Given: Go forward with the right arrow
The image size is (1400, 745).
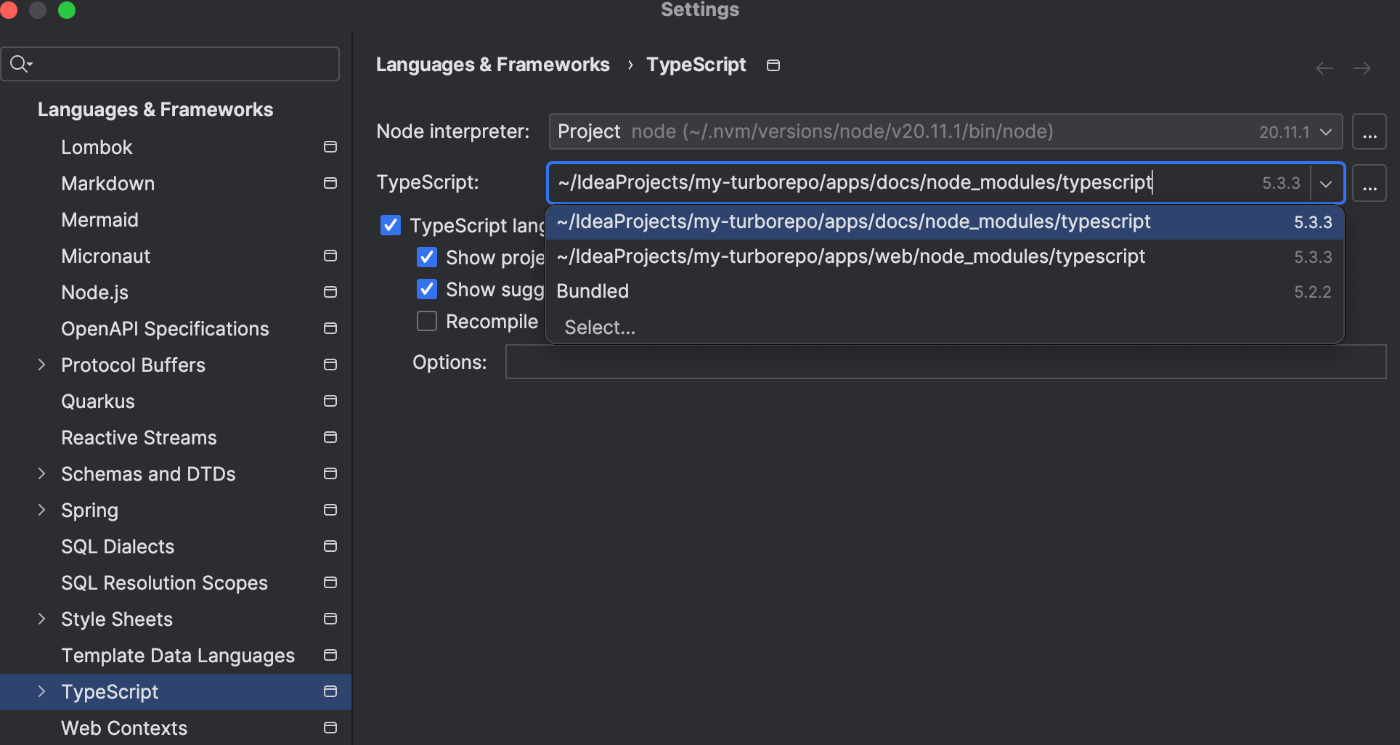Looking at the screenshot, I should (x=1361, y=68).
